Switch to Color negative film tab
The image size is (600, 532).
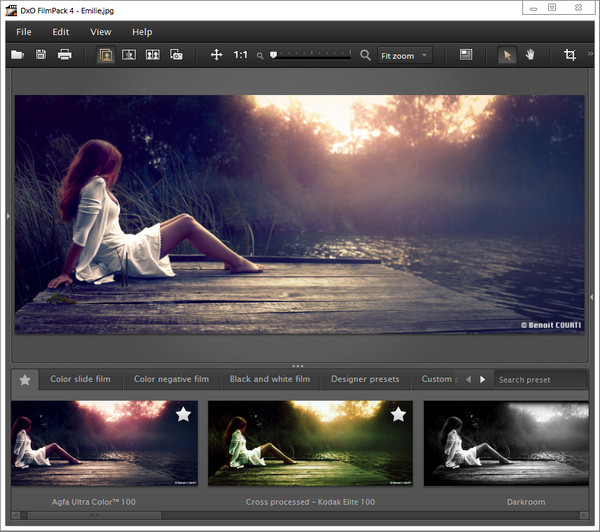171,379
